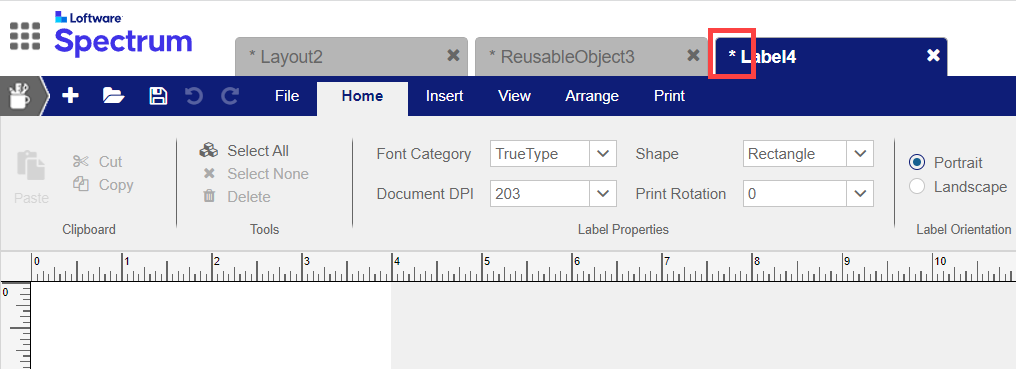
Task: Open the Print Rotation dropdown
Action: coord(860,193)
